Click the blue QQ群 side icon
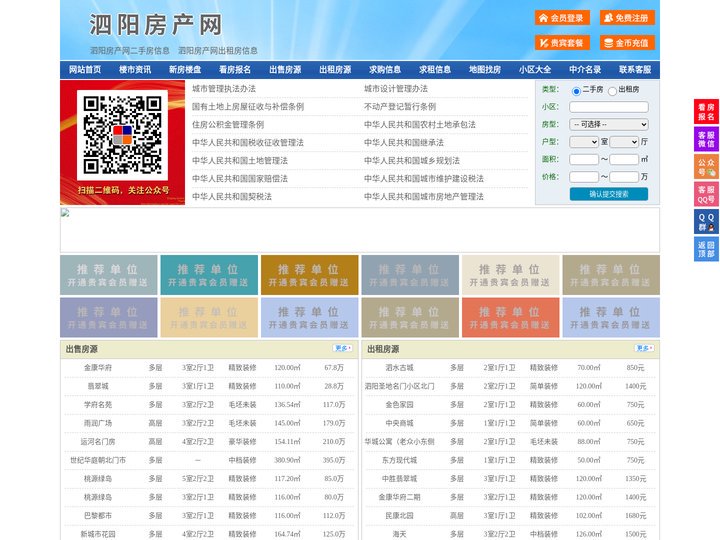This screenshot has width=720, height=540. click(706, 222)
